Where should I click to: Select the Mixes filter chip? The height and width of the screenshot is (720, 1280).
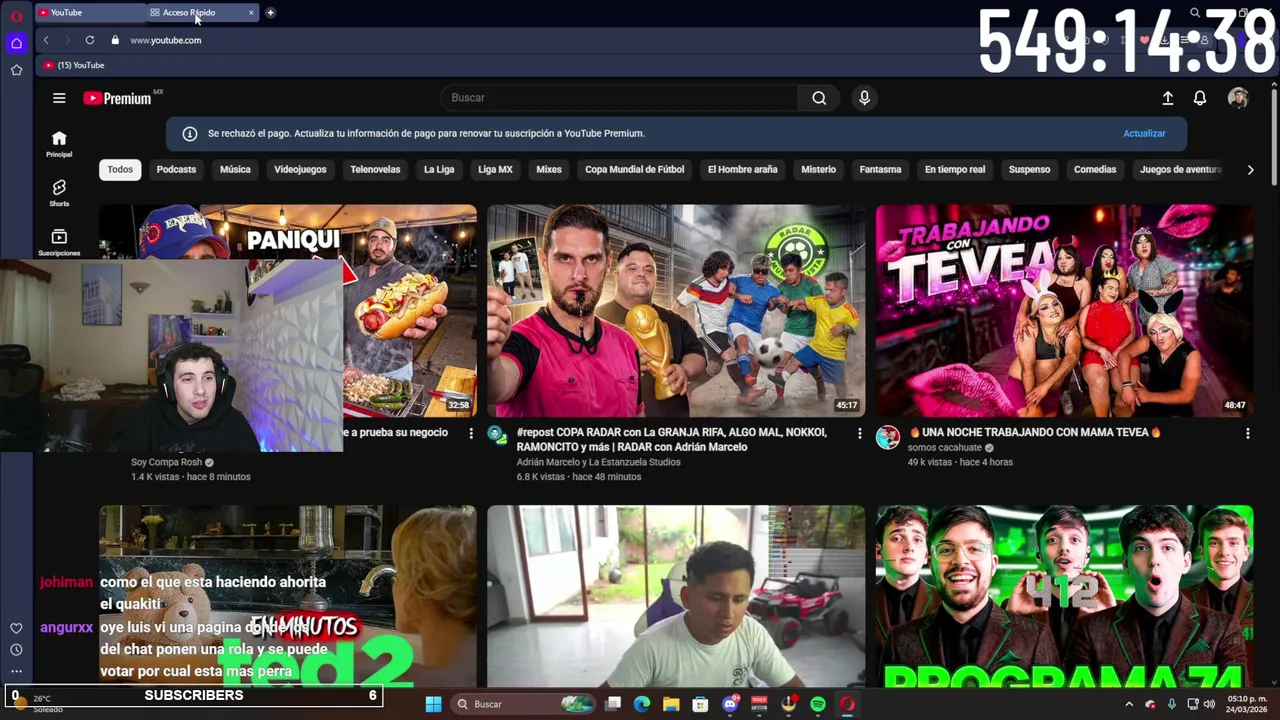click(549, 170)
